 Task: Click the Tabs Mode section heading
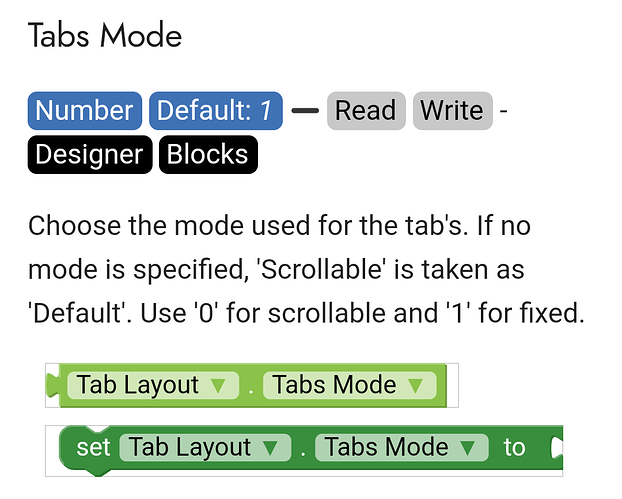coord(105,37)
